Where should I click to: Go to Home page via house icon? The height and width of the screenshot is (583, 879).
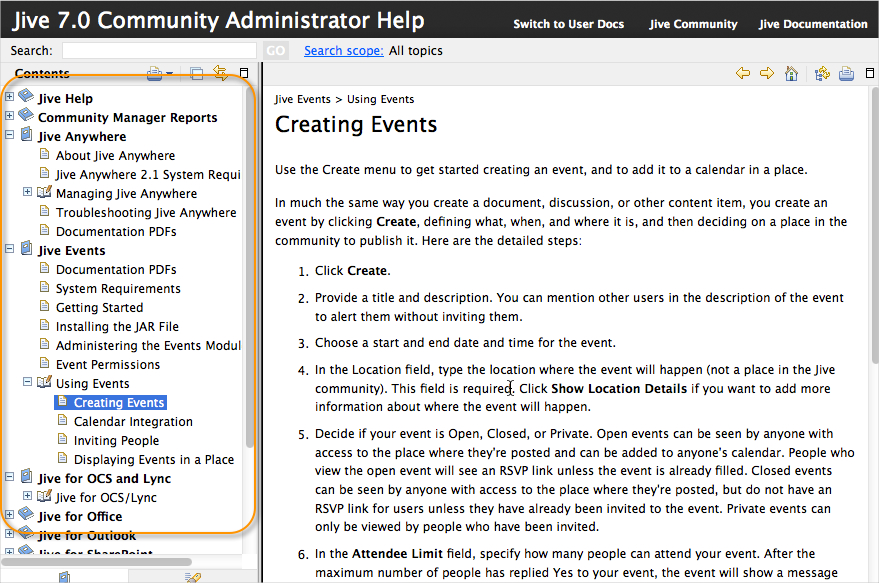tap(791, 73)
